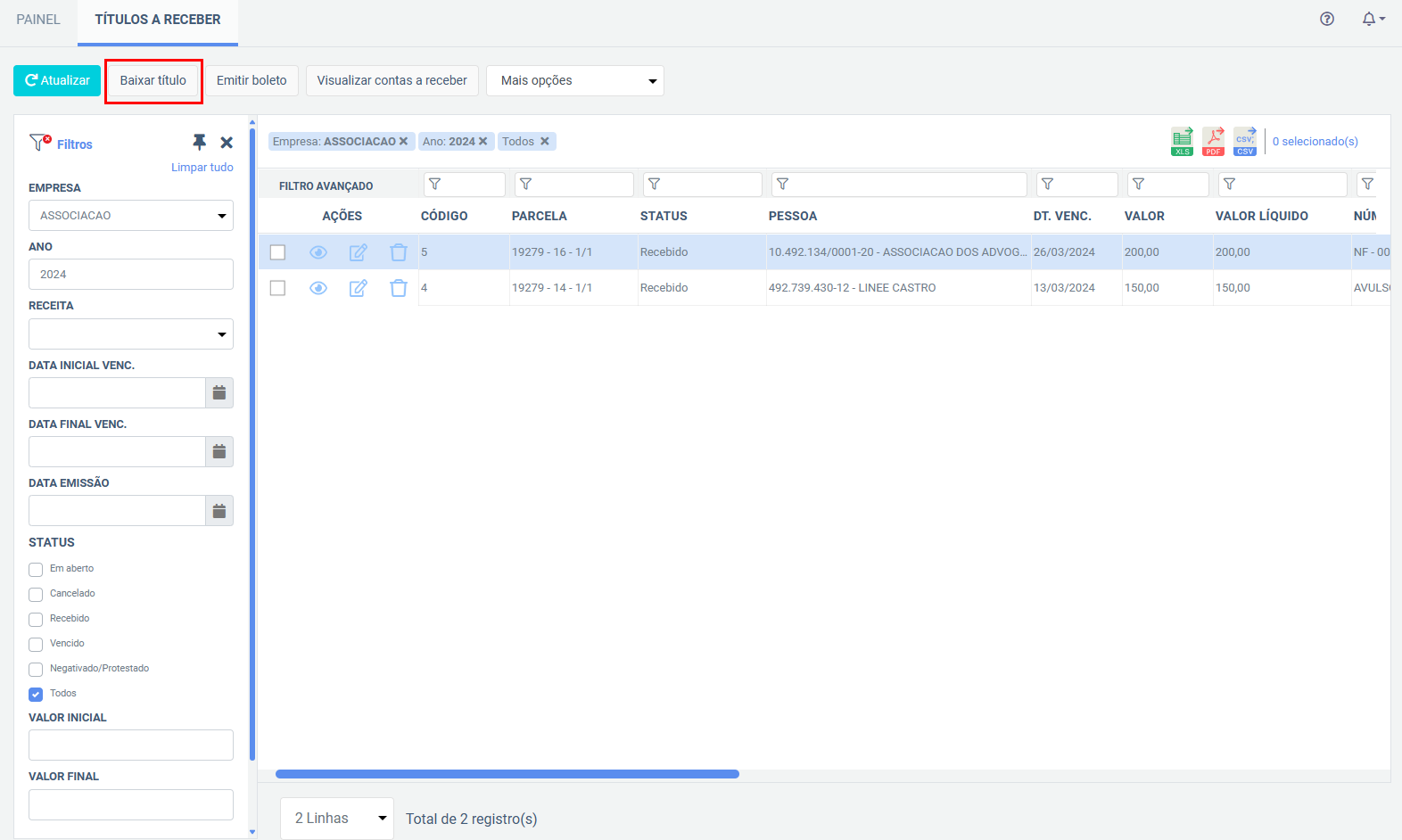Screen dimensions: 1402x840
Task: Click the Dt. Venc. column header
Action: click(1062, 216)
